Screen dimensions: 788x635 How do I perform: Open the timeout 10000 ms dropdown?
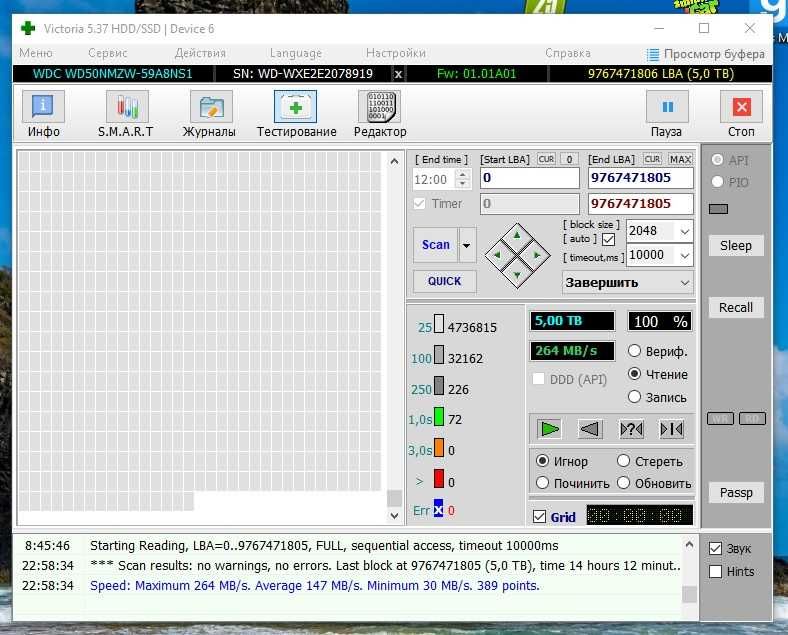click(x=684, y=255)
